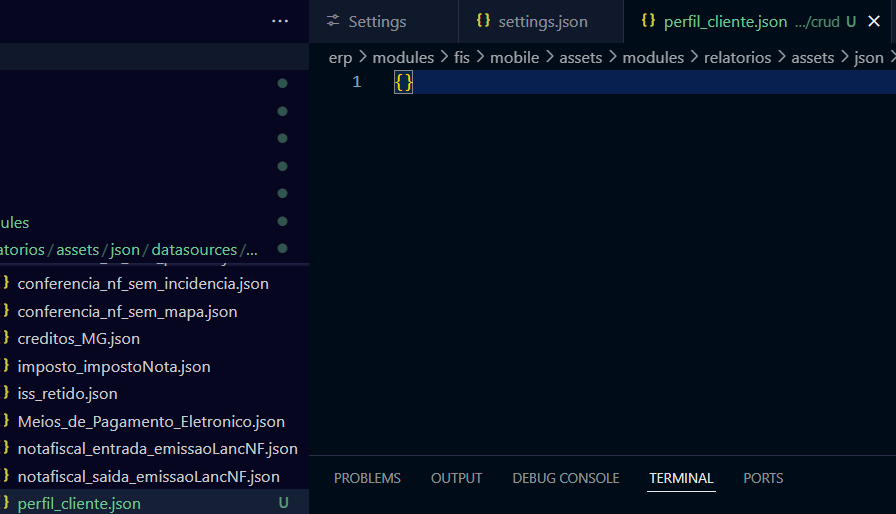Screen dimensions: 896x514
Task: Switch to the Settings tab
Action: click(377, 21)
